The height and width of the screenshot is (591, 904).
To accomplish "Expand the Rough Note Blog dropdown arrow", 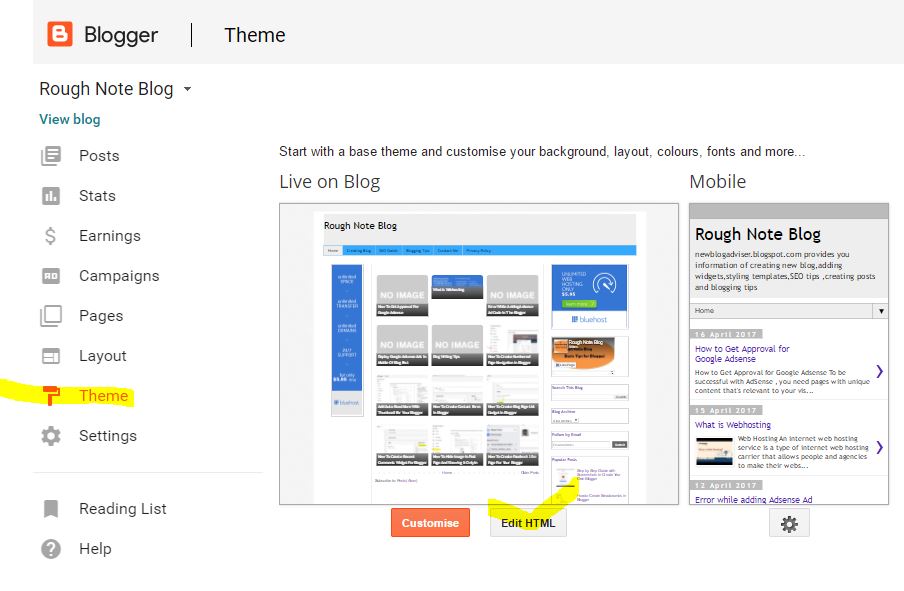I will click(x=187, y=89).
